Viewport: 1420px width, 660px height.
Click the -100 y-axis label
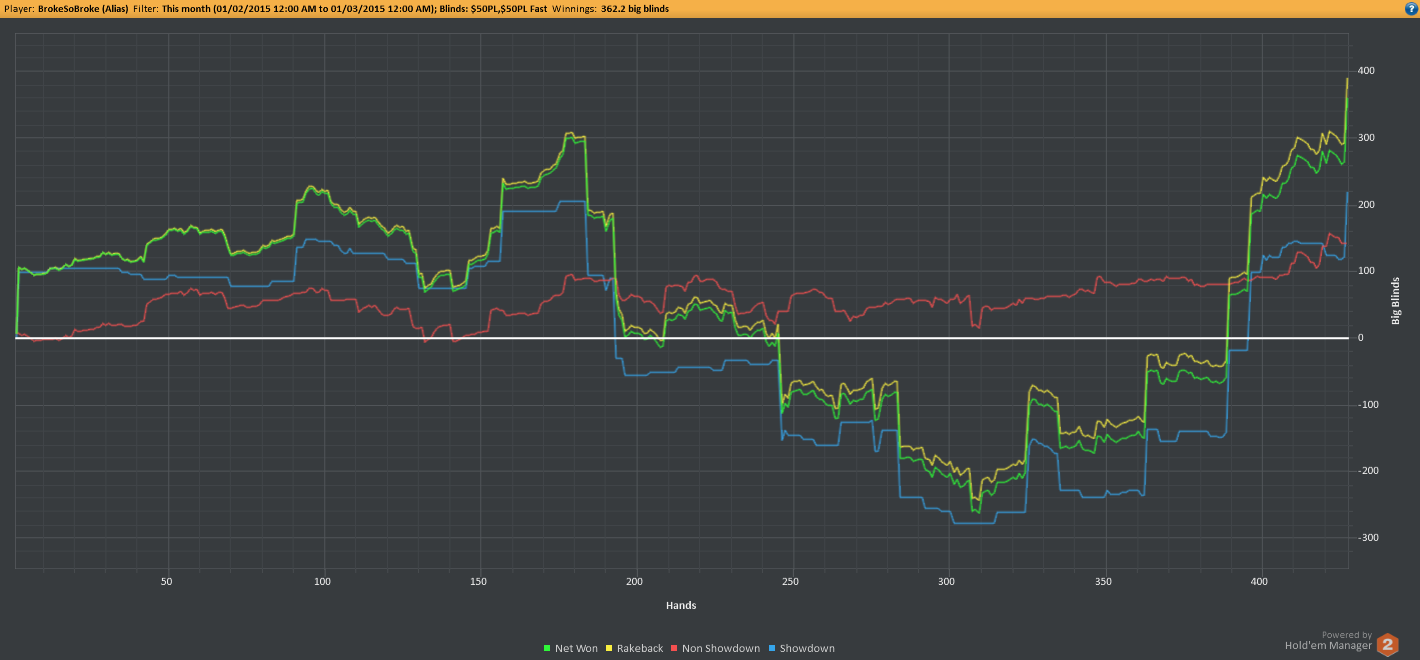pyautogui.click(x=1368, y=405)
